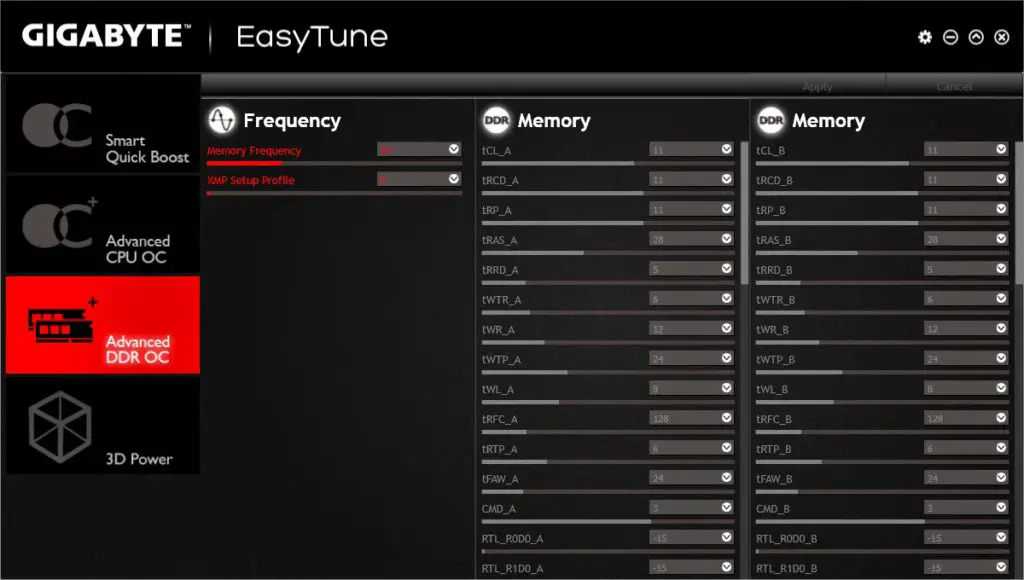The width and height of the screenshot is (1024, 580).
Task: Click the Apply button
Action: click(817, 86)
